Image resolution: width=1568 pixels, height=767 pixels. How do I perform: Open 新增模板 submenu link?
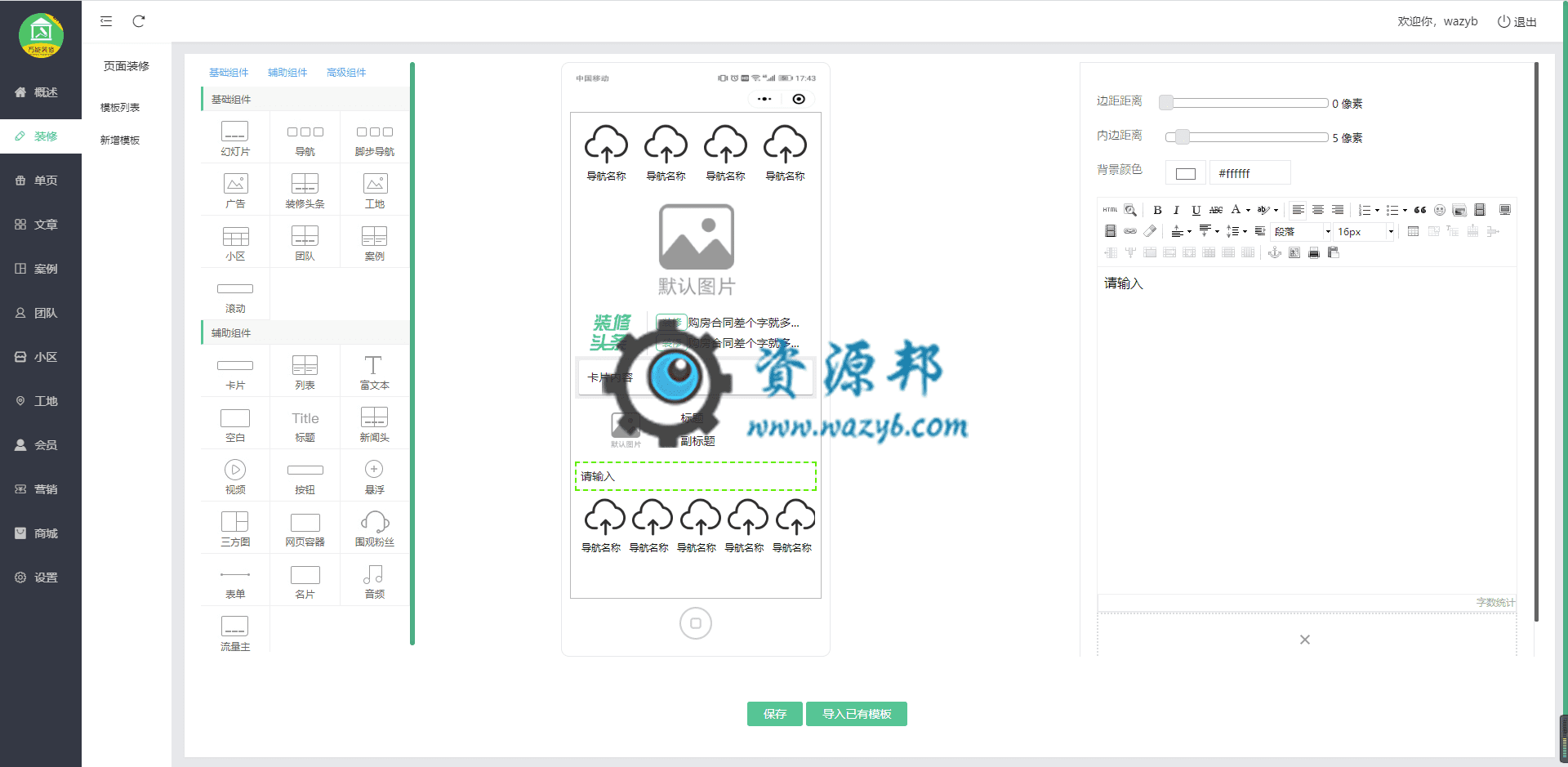(x=120, y=140)
